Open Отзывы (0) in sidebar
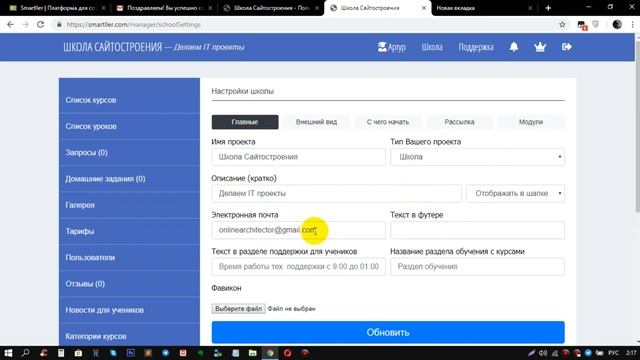 click(x=129, y=284)
